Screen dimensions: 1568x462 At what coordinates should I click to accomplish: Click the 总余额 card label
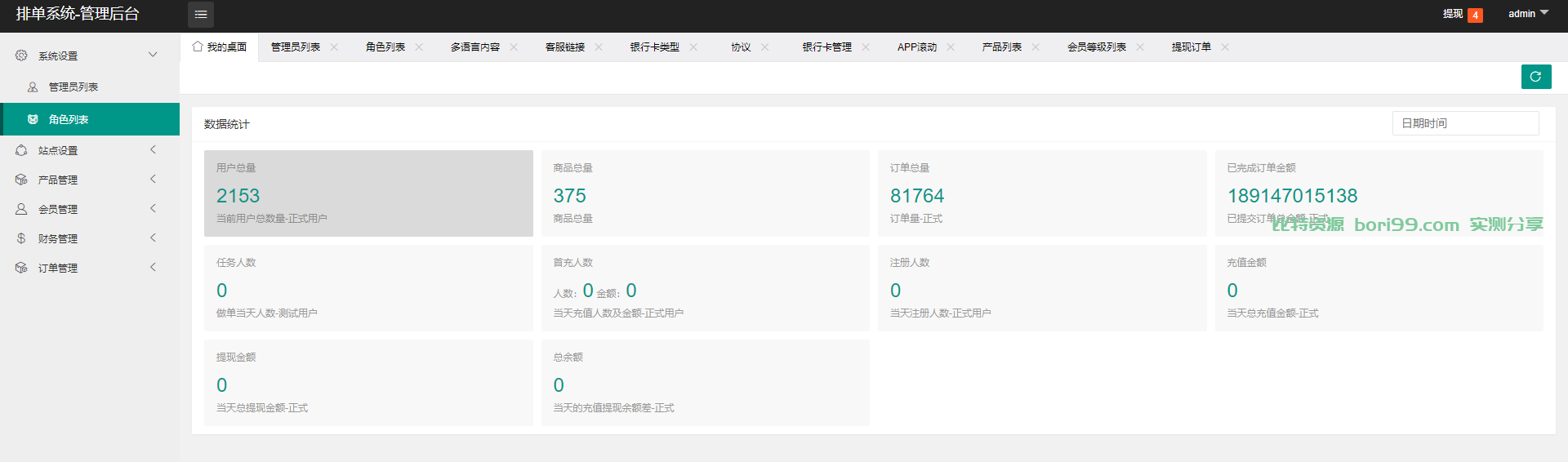point(568,358)
